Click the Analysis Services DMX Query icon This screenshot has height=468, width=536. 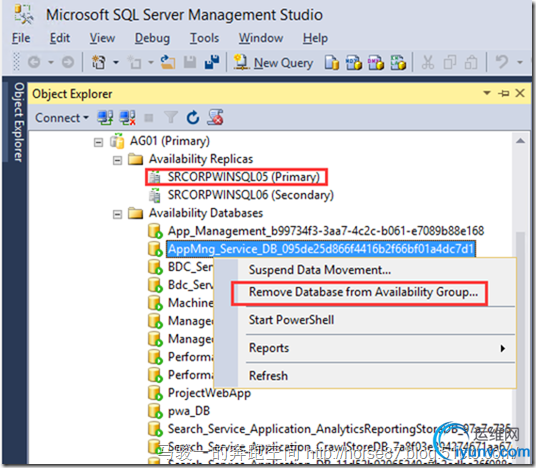tap(376, 63)
